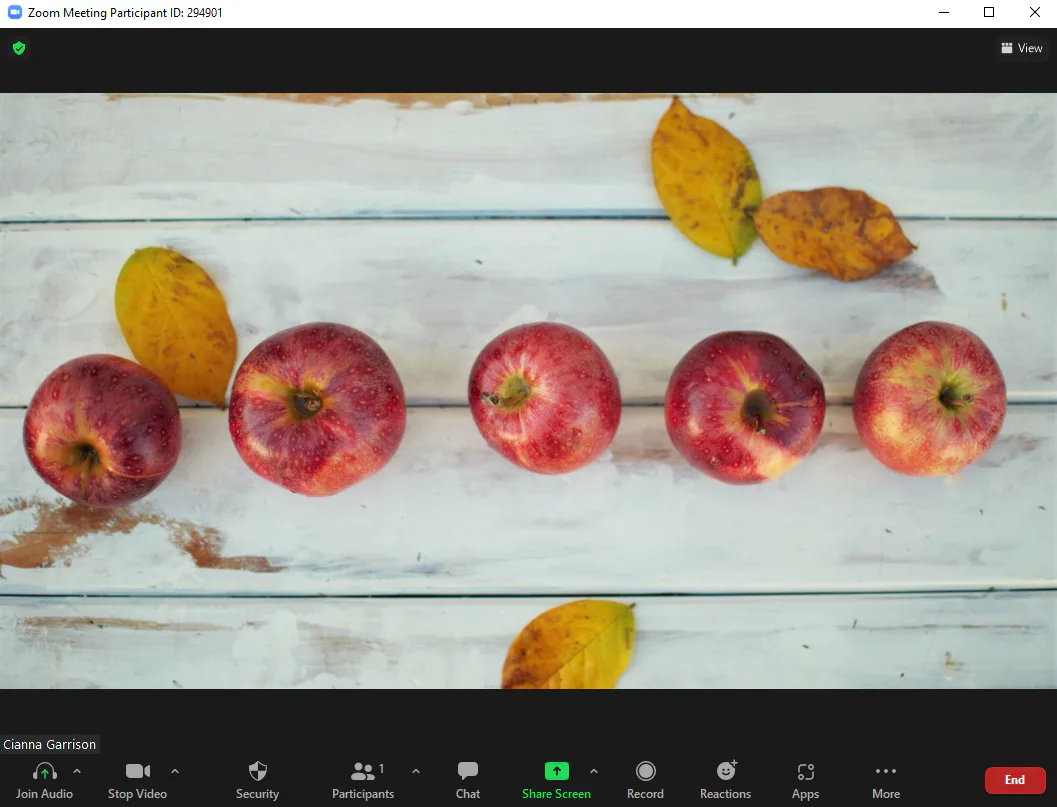Close the Zoom Meeting window
Image resolution: width=1057 pixels, height=807 pixels.
1035,12
